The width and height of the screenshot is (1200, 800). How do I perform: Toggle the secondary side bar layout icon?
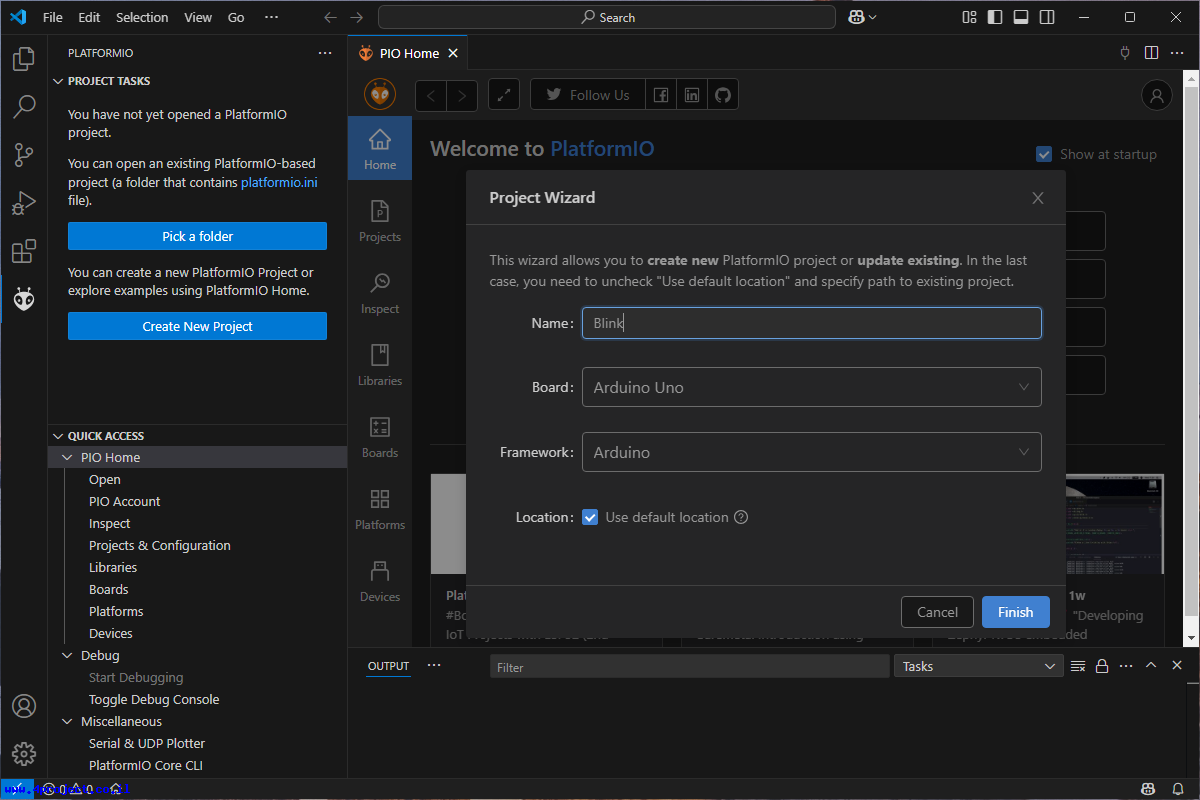1047,17
